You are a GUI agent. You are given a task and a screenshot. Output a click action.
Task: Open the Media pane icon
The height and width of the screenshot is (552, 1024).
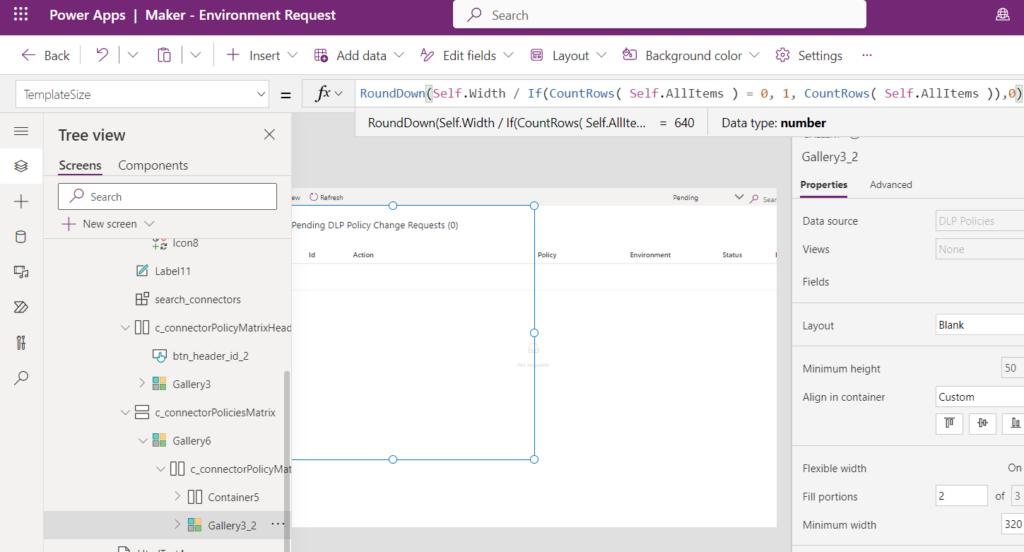tap(21, 272)
